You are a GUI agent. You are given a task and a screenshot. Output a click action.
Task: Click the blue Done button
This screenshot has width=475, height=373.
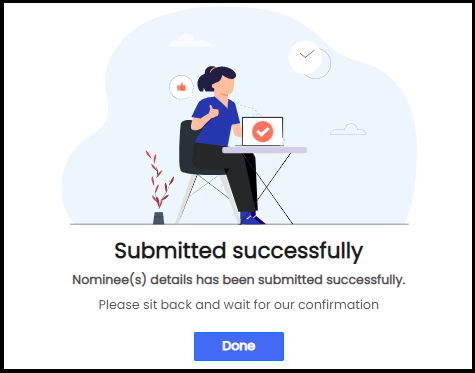(239, 346)
